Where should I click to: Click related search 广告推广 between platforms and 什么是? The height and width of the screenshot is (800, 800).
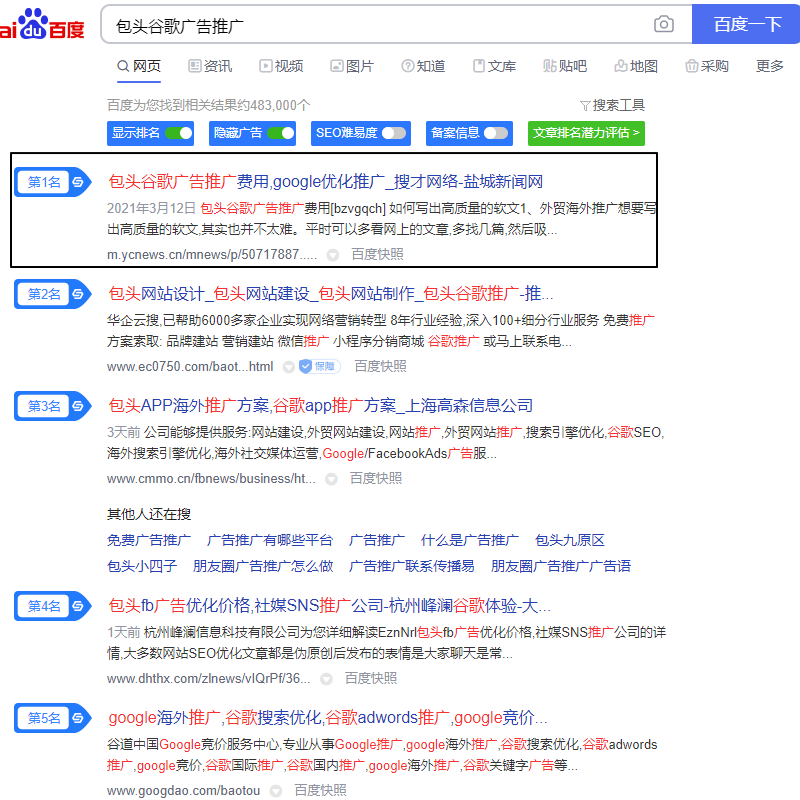point(377,541)
